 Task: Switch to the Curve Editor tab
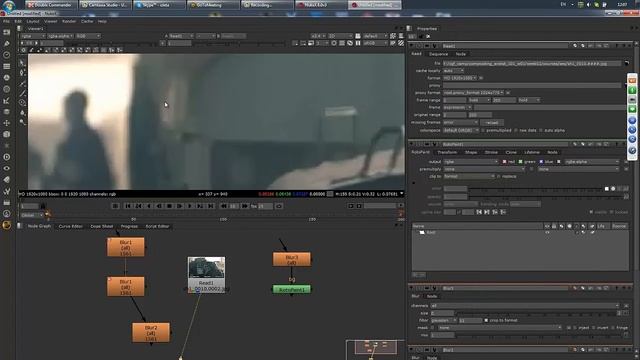click(x=70, y=226)
